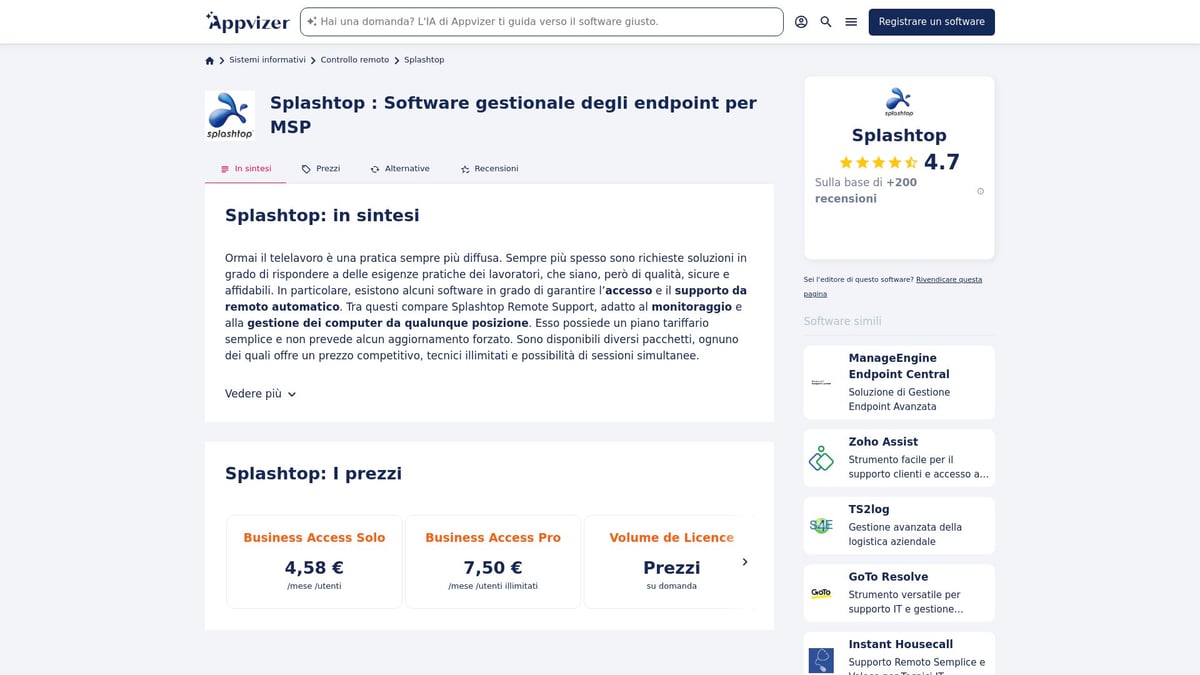Select the Zoho Assist logo icon

[821, 458]
